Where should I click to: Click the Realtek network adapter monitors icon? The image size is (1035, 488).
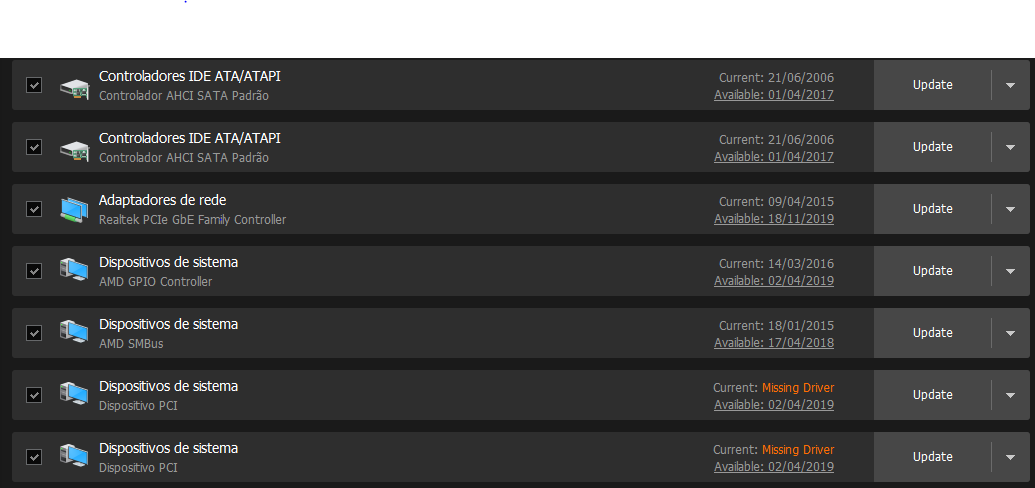pos(74,209)
